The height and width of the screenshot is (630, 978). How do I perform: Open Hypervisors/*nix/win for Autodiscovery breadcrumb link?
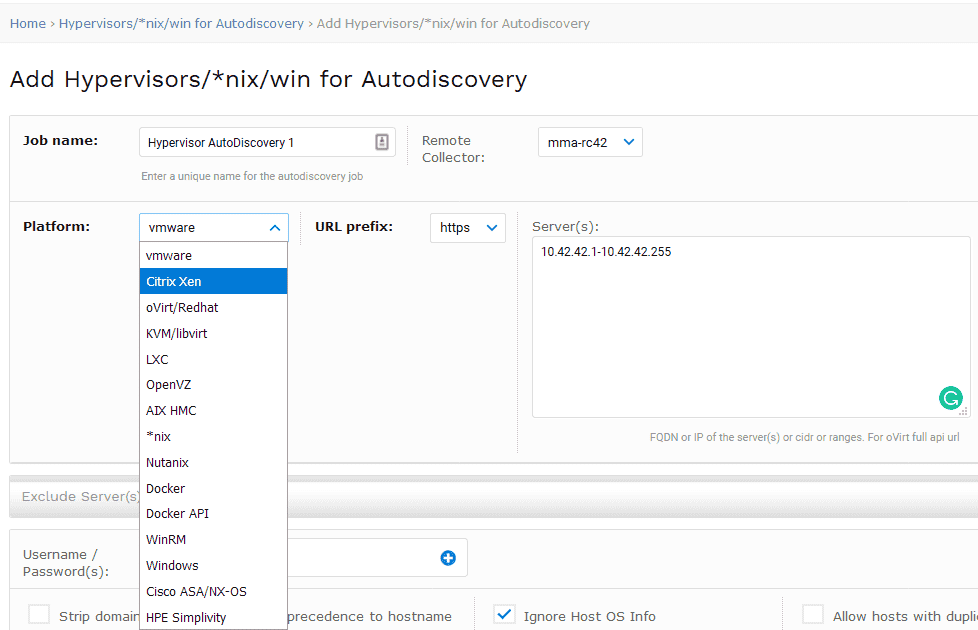(181, 24)
